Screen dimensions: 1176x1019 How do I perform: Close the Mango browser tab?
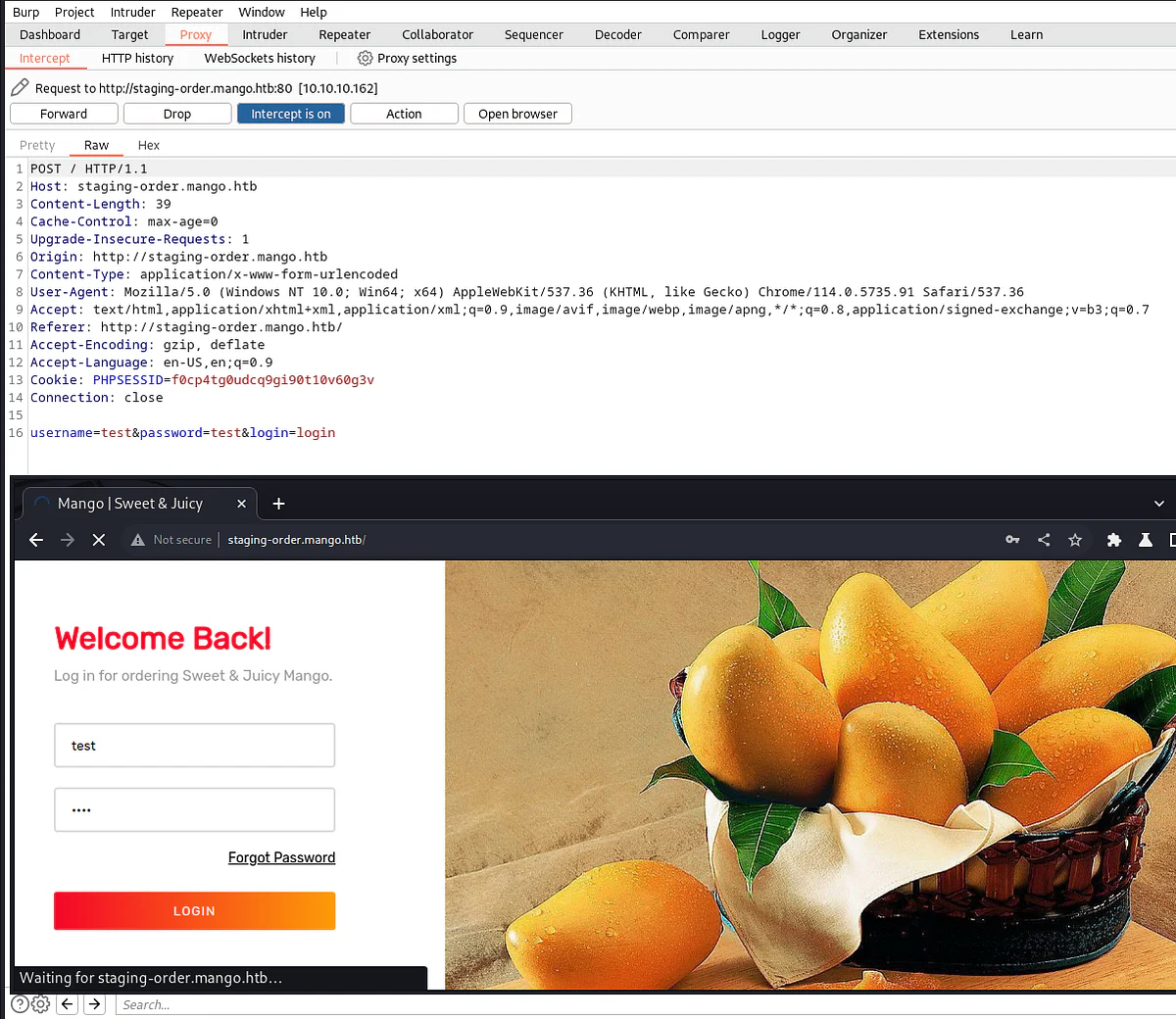click(x=241, y=504)
